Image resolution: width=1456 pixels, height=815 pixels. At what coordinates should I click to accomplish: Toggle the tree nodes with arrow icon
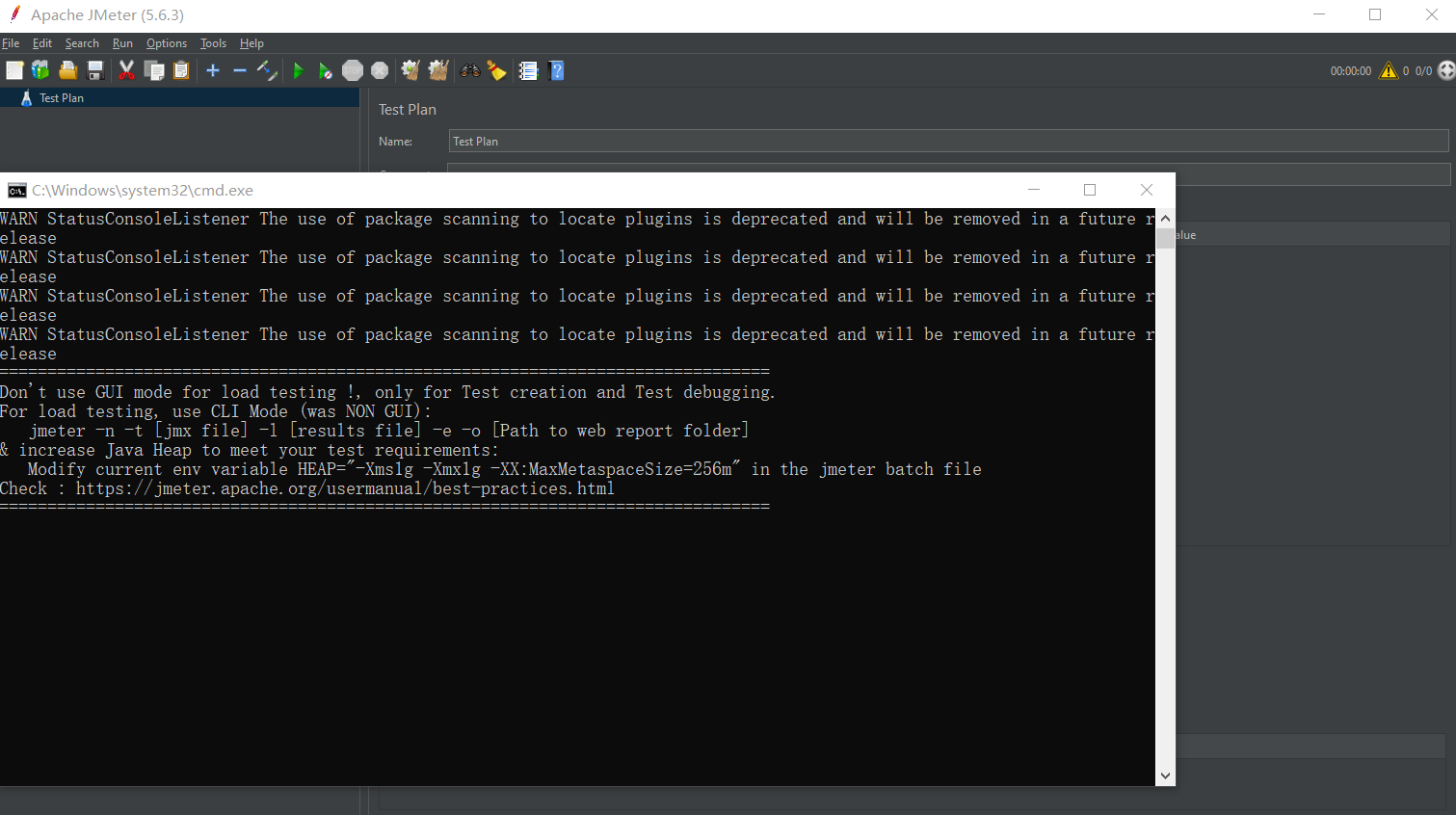(x=267, y=70)
